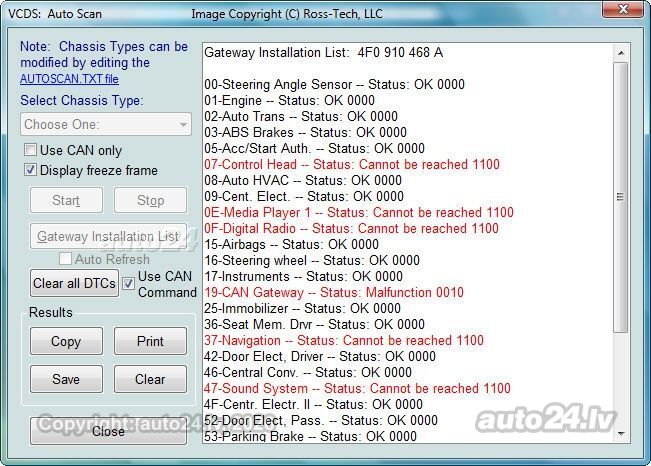This screenshot has height=466, width=651.
Task: Close the Auto Scan dialog via Close button
Action: [x=108, y=431]
